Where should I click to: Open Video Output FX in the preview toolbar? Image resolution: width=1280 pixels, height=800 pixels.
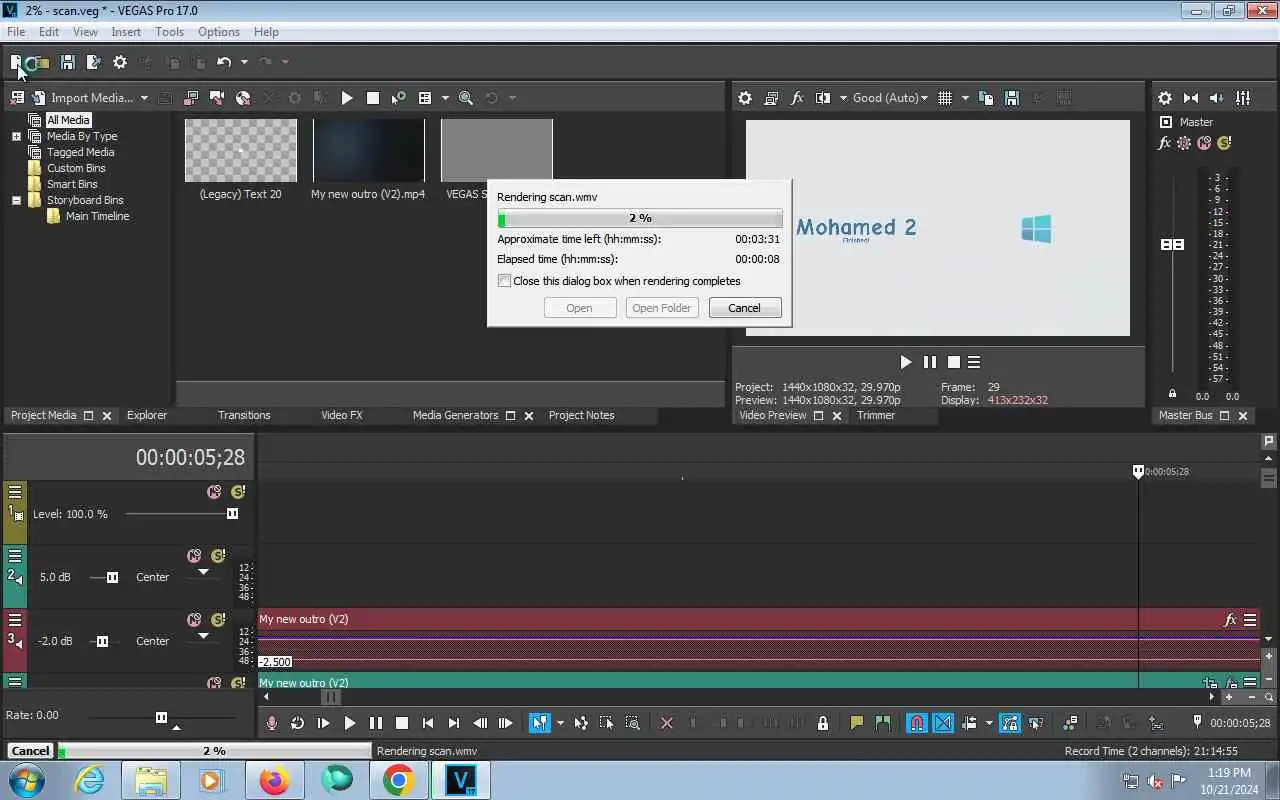click(797, 98)
